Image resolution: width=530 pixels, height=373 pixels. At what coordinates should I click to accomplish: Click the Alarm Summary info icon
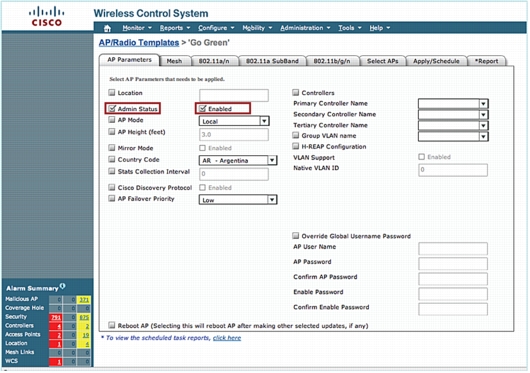(x=63, y=286)
